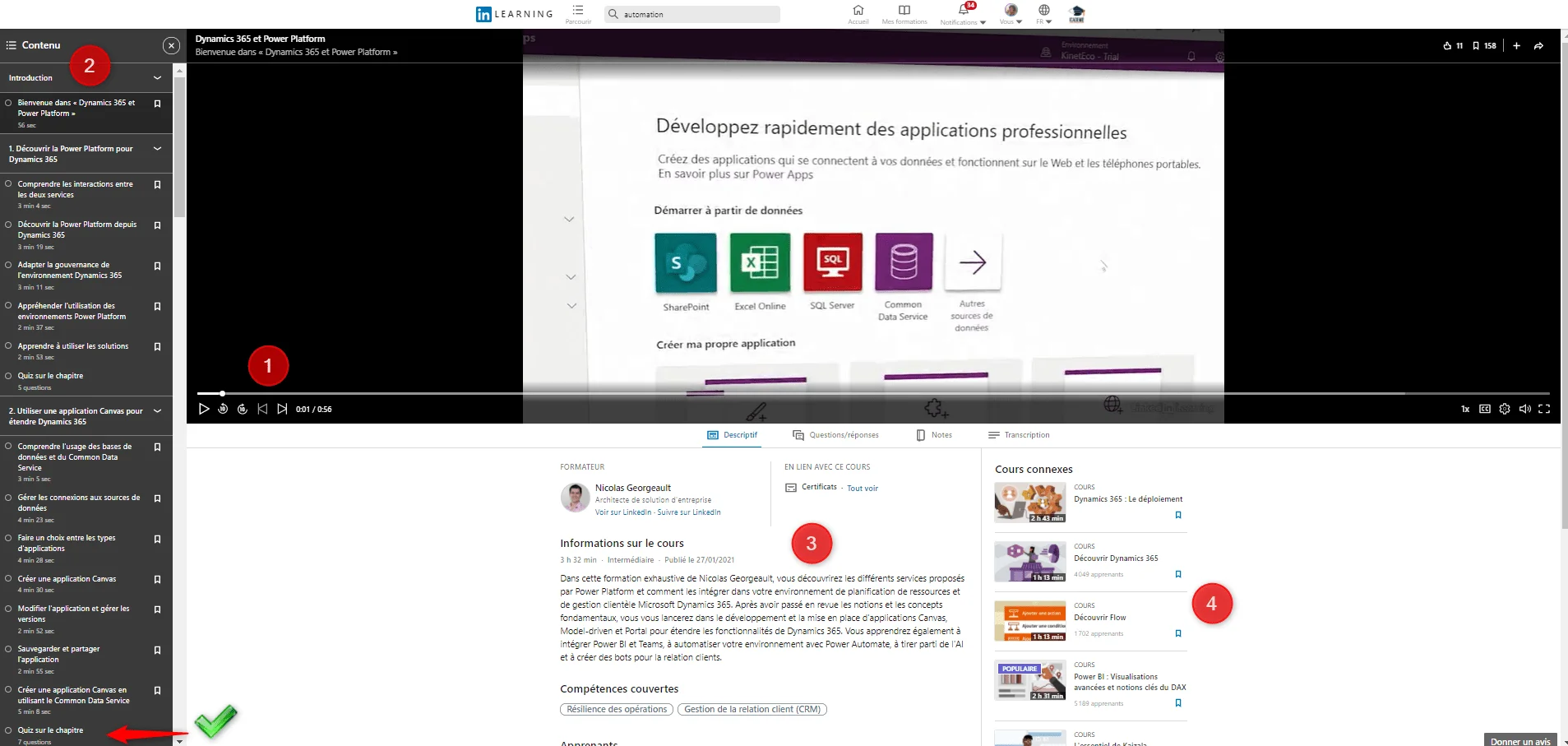Open the 5-question Quiz sur le chapitre
1568x746 pixels.
pos(50,376)
